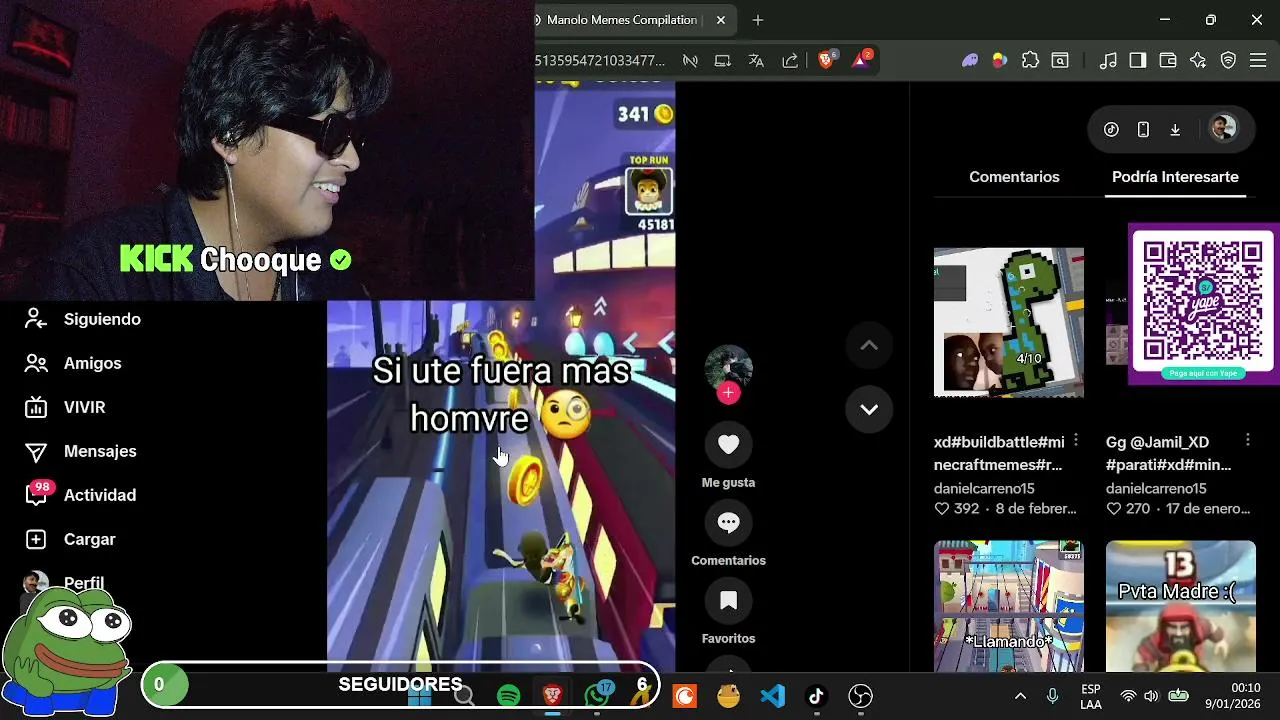Click the cast-to-device icon in address bar
1280x720 pixels.
coord(723,61)
